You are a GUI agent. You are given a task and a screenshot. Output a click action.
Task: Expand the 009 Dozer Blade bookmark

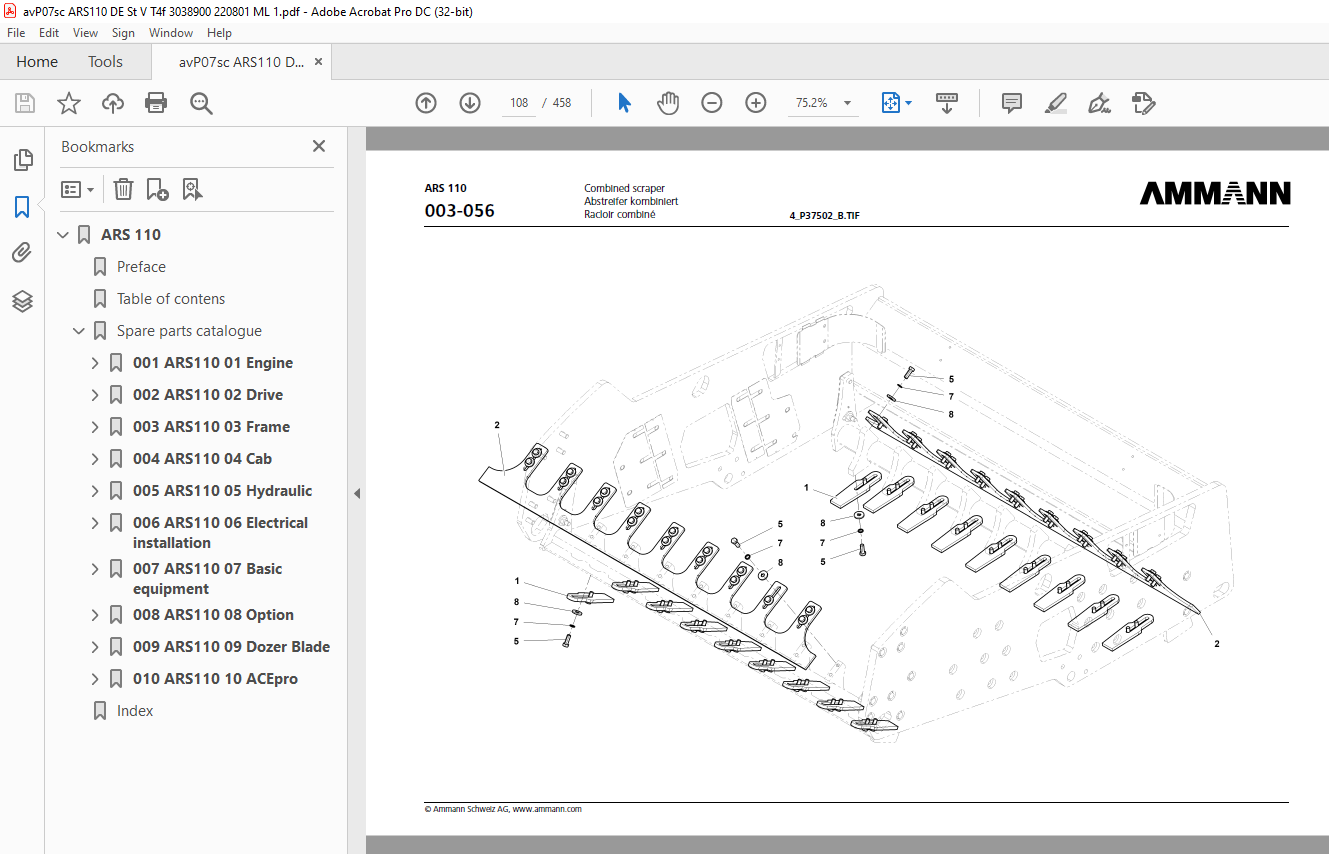tap(95, 647)
